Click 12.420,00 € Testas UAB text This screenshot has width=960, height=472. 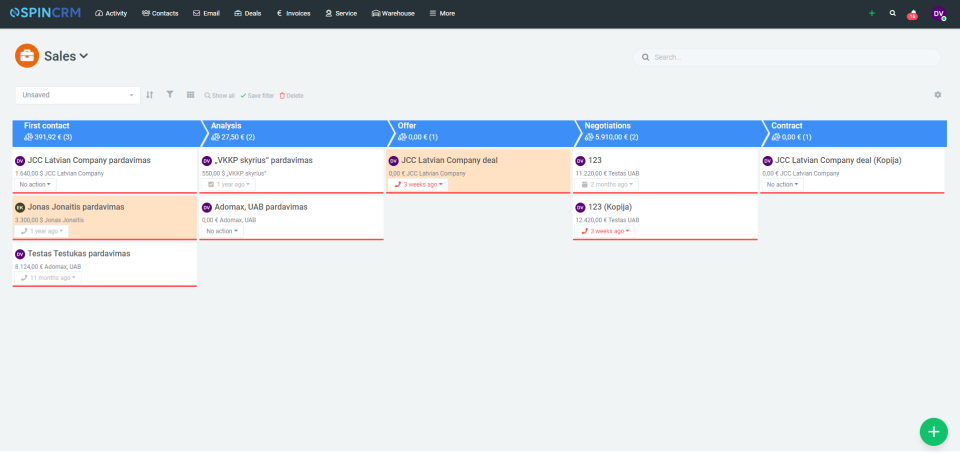tap(607, 220)
